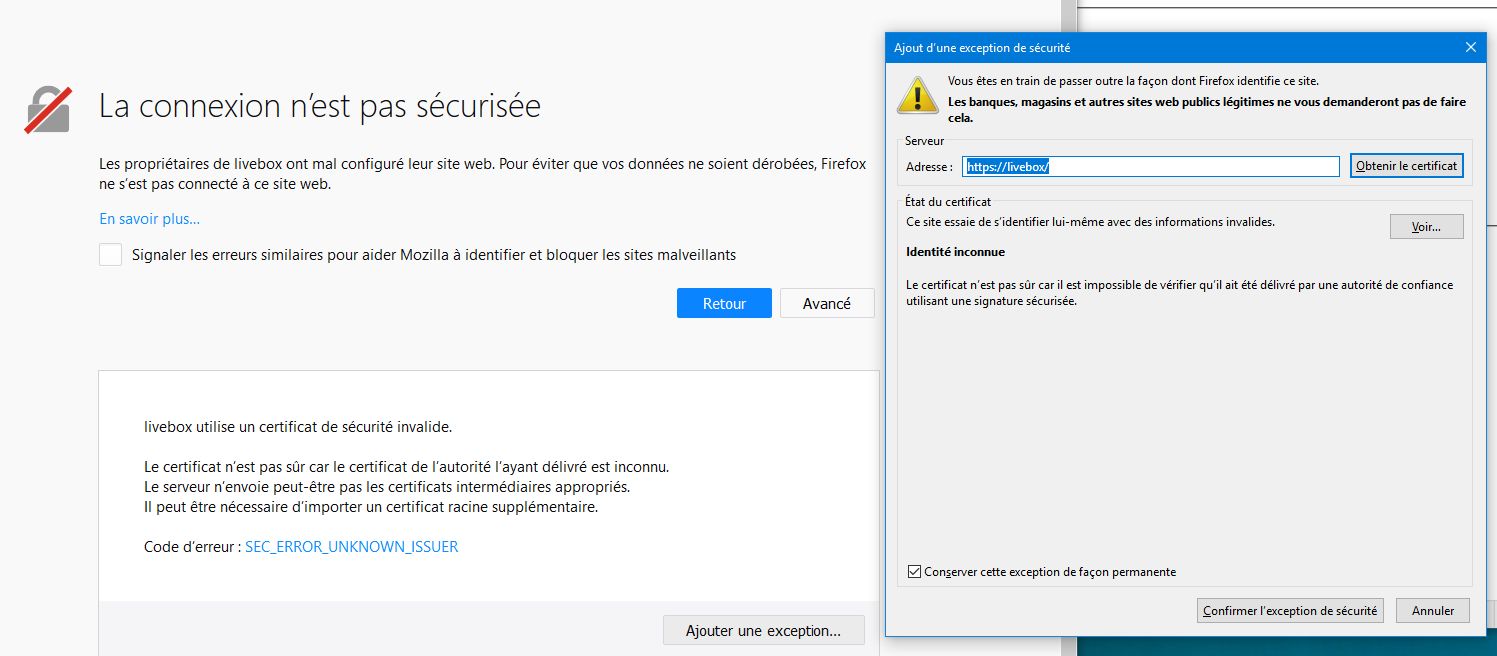
Task: Click the broken padlock insecure connection icon
Action: click(48, 109)
